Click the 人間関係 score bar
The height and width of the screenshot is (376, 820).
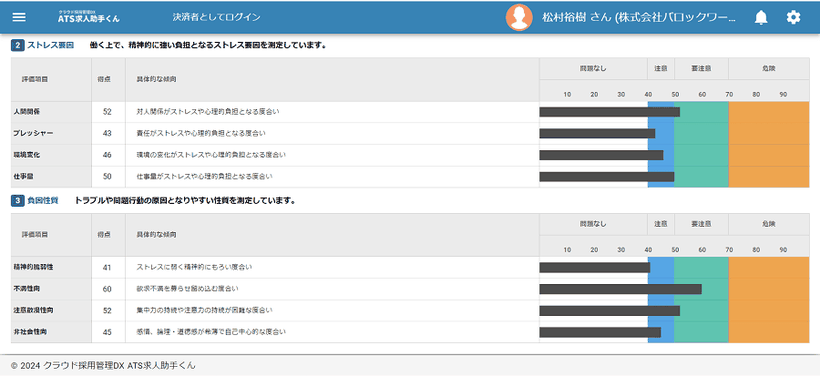(609, 112)
